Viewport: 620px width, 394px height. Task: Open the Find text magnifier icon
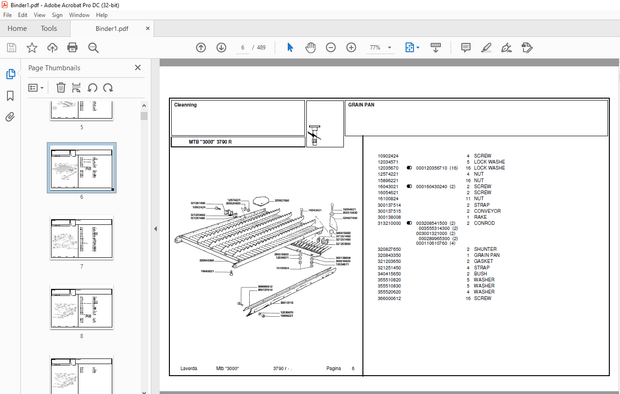[x=93, y=48]
